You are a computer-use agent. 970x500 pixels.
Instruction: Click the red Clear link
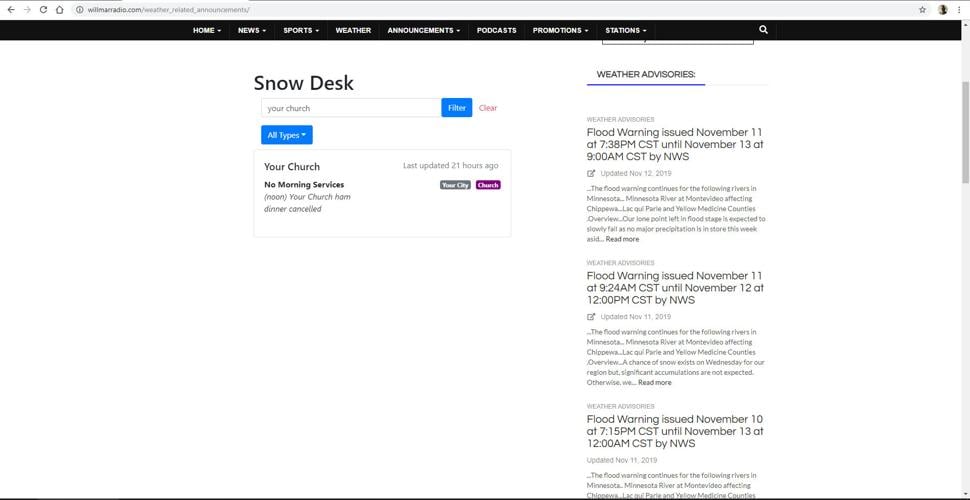(x=488, y=108)
